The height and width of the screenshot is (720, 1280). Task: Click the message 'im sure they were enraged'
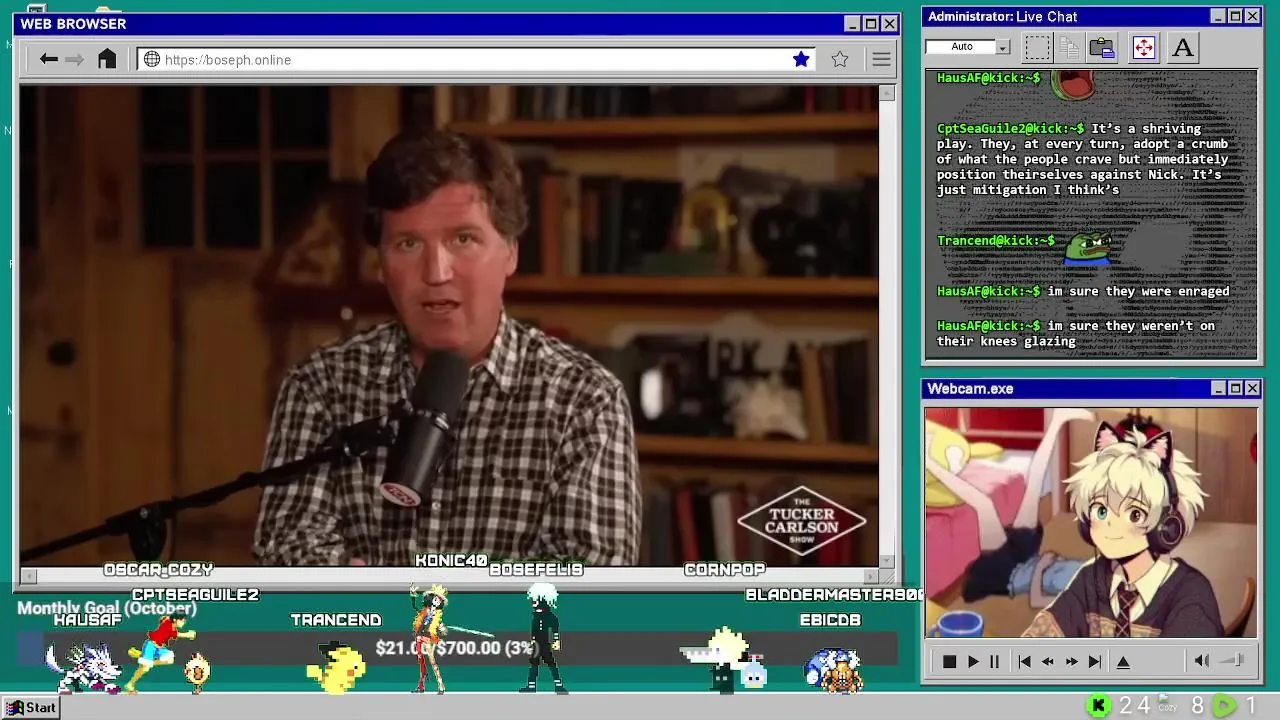(x=1138, y=291)
